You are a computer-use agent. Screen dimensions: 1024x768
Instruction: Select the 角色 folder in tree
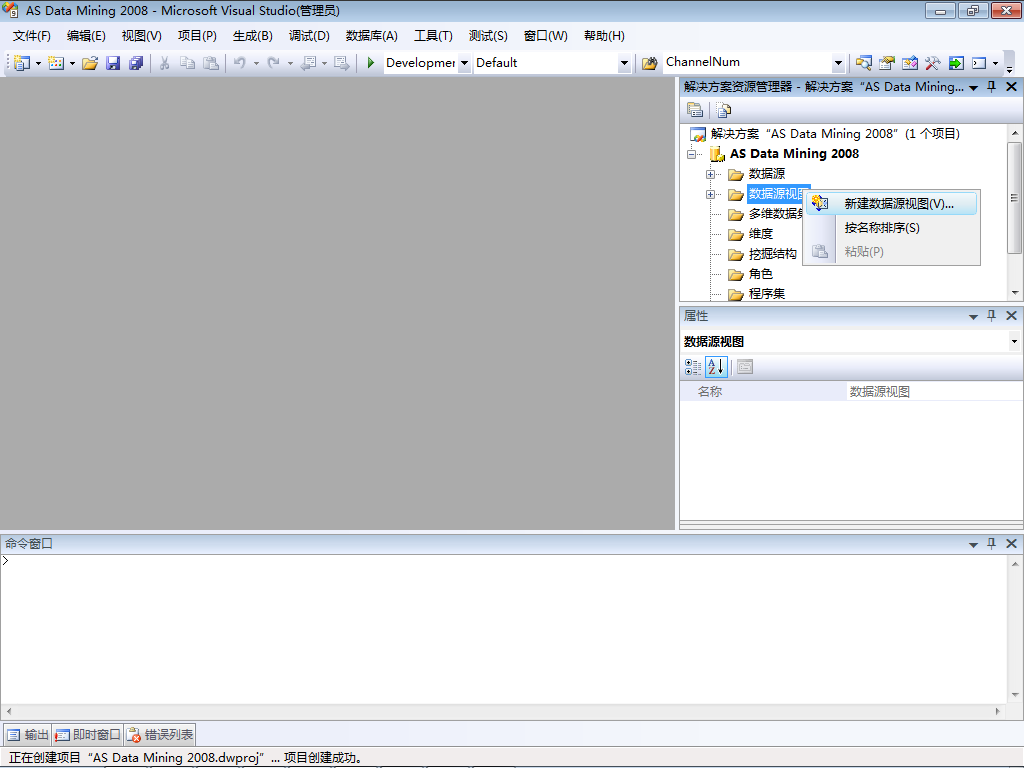coord(760,274)
